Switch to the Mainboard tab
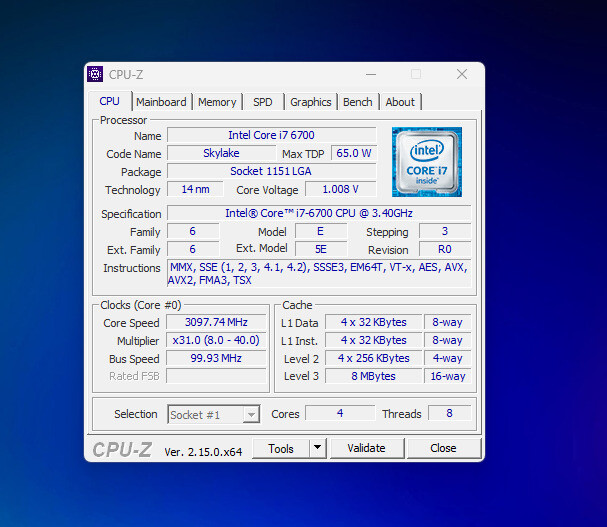The width and height of the screenshot is (607, 527). tap(161, 102)
